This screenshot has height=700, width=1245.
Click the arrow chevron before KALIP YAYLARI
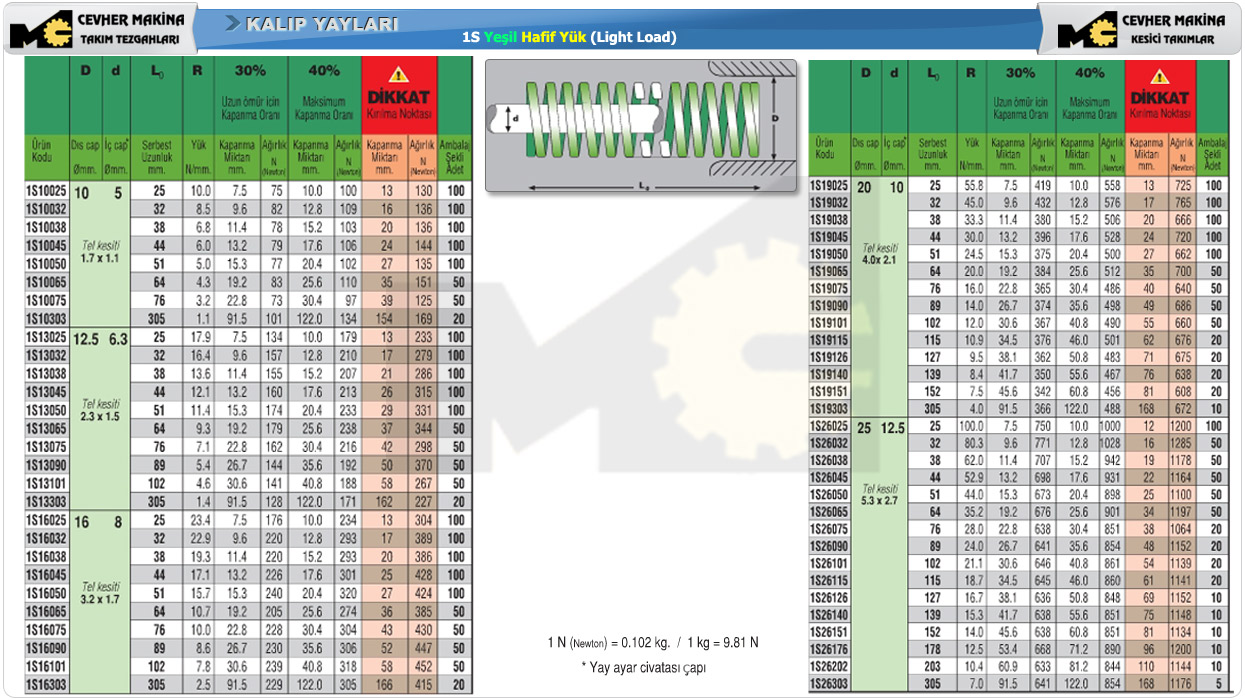point(233,24)
